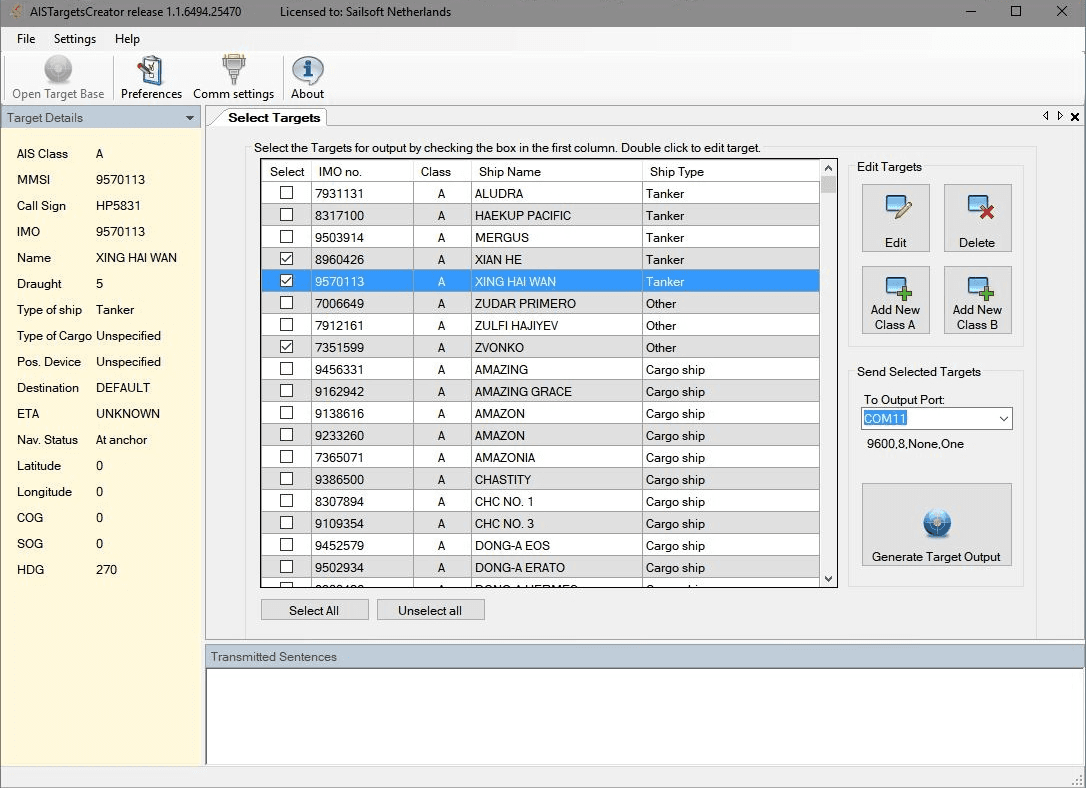1086x788 pixels.
Task: Sort by the Class column header
Action: click(442, 172)
